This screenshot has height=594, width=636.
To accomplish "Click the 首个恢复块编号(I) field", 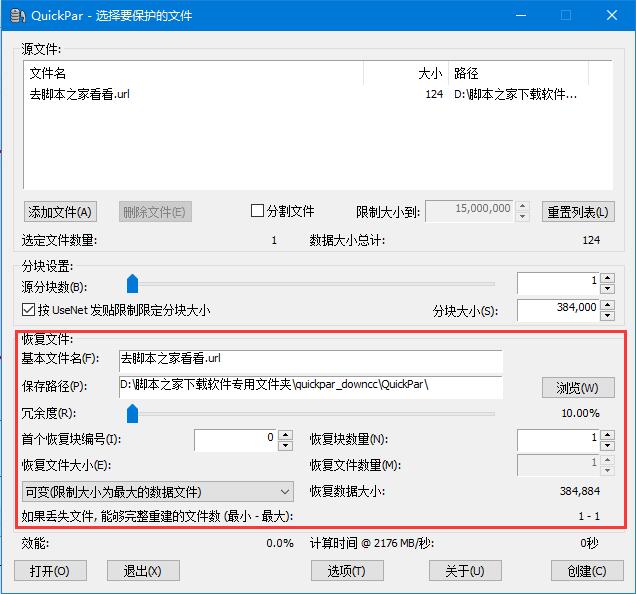I will [236, 440].
